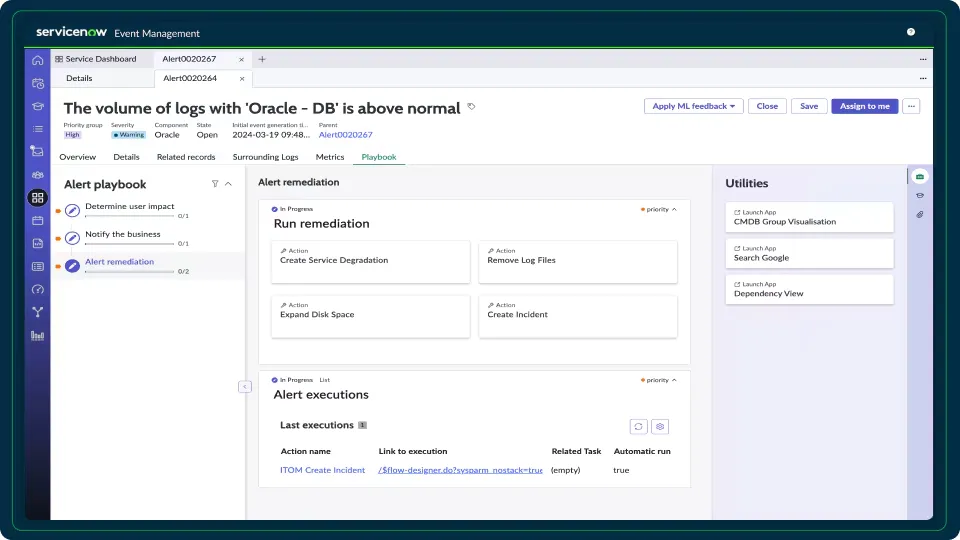Screen dimensions: 960x540
Task: Select Alert remediation playbook step
Action: tap(119, 261)
